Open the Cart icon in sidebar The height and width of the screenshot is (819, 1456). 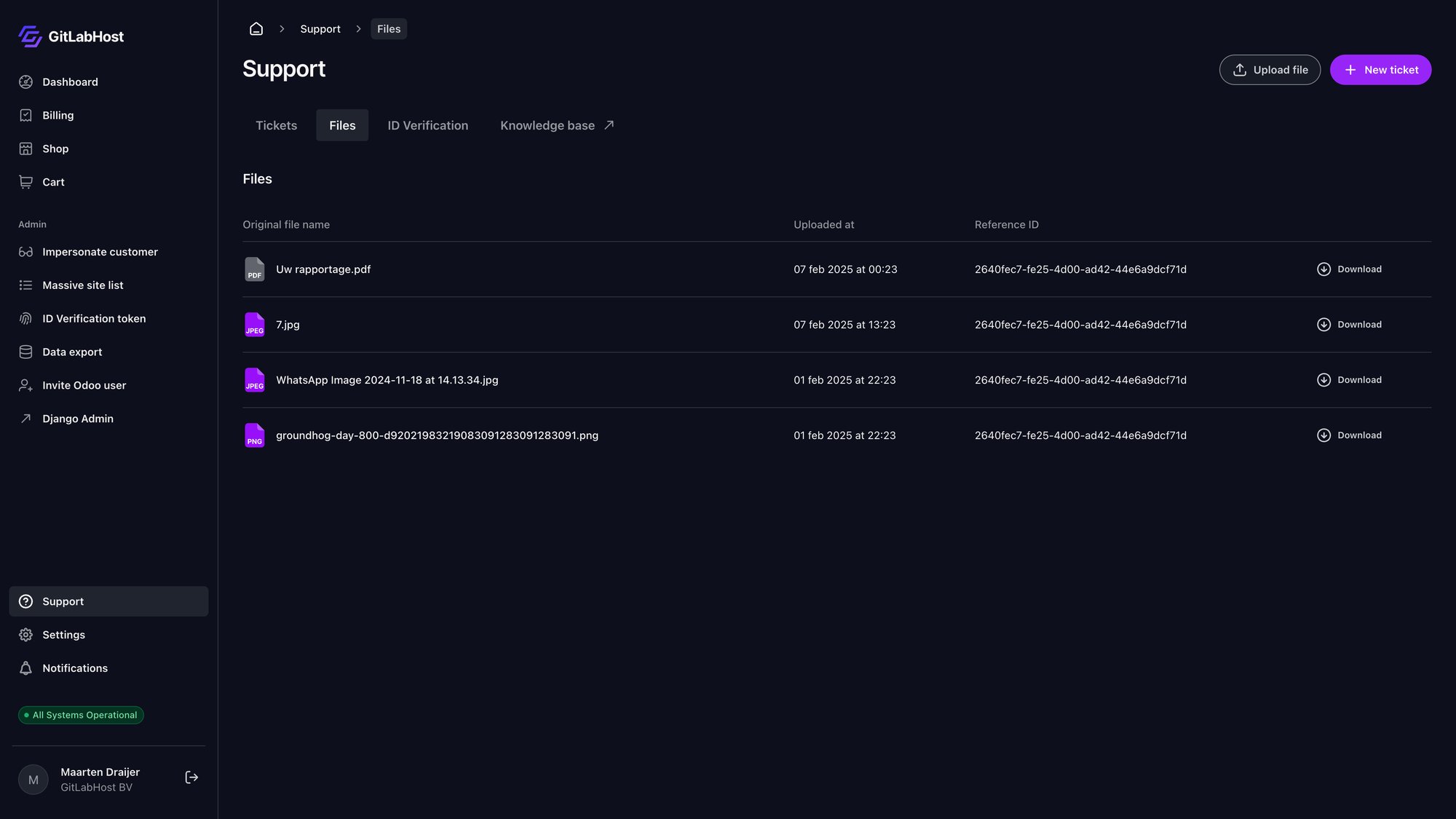point(26,182)
